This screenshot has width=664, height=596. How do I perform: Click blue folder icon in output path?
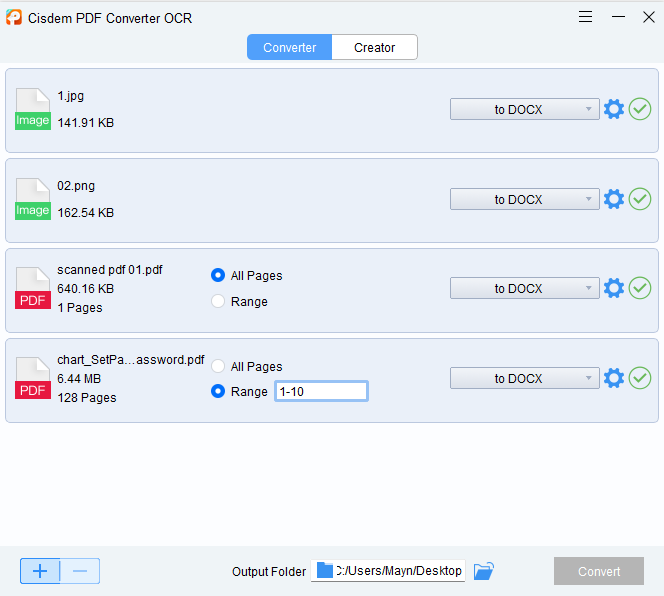click(x=325, y=570)
